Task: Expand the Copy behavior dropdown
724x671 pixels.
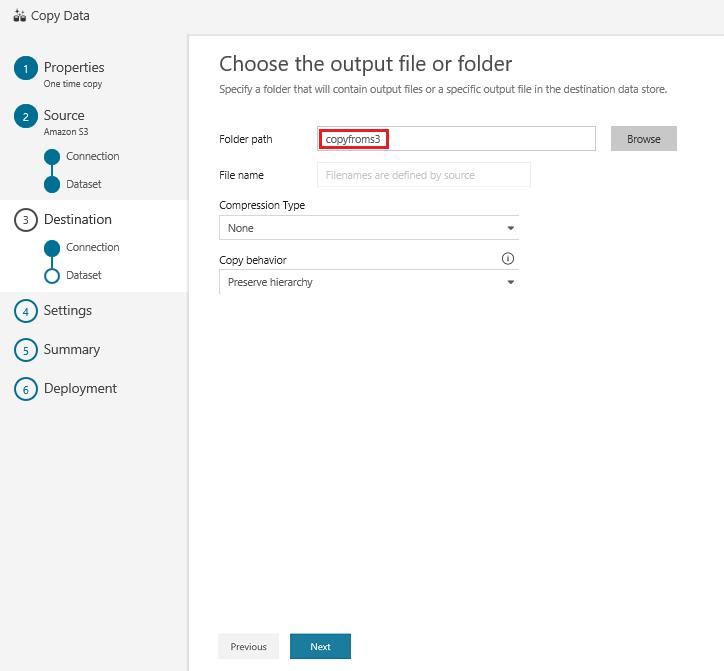Action: (x=369, y=282)
